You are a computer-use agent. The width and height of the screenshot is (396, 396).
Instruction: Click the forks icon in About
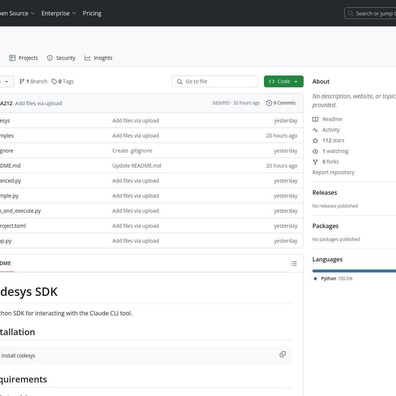[315, 162]
